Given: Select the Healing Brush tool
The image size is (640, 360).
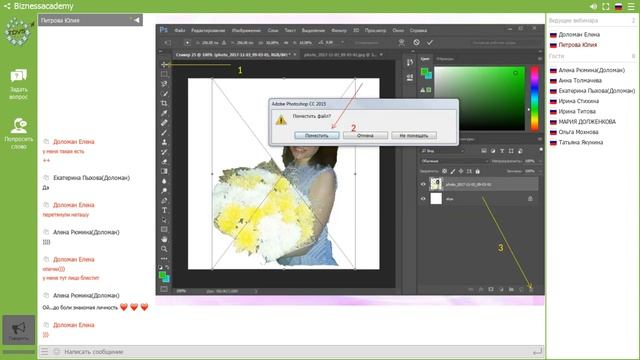Looking at the screenshot, I should click(164, 123).
